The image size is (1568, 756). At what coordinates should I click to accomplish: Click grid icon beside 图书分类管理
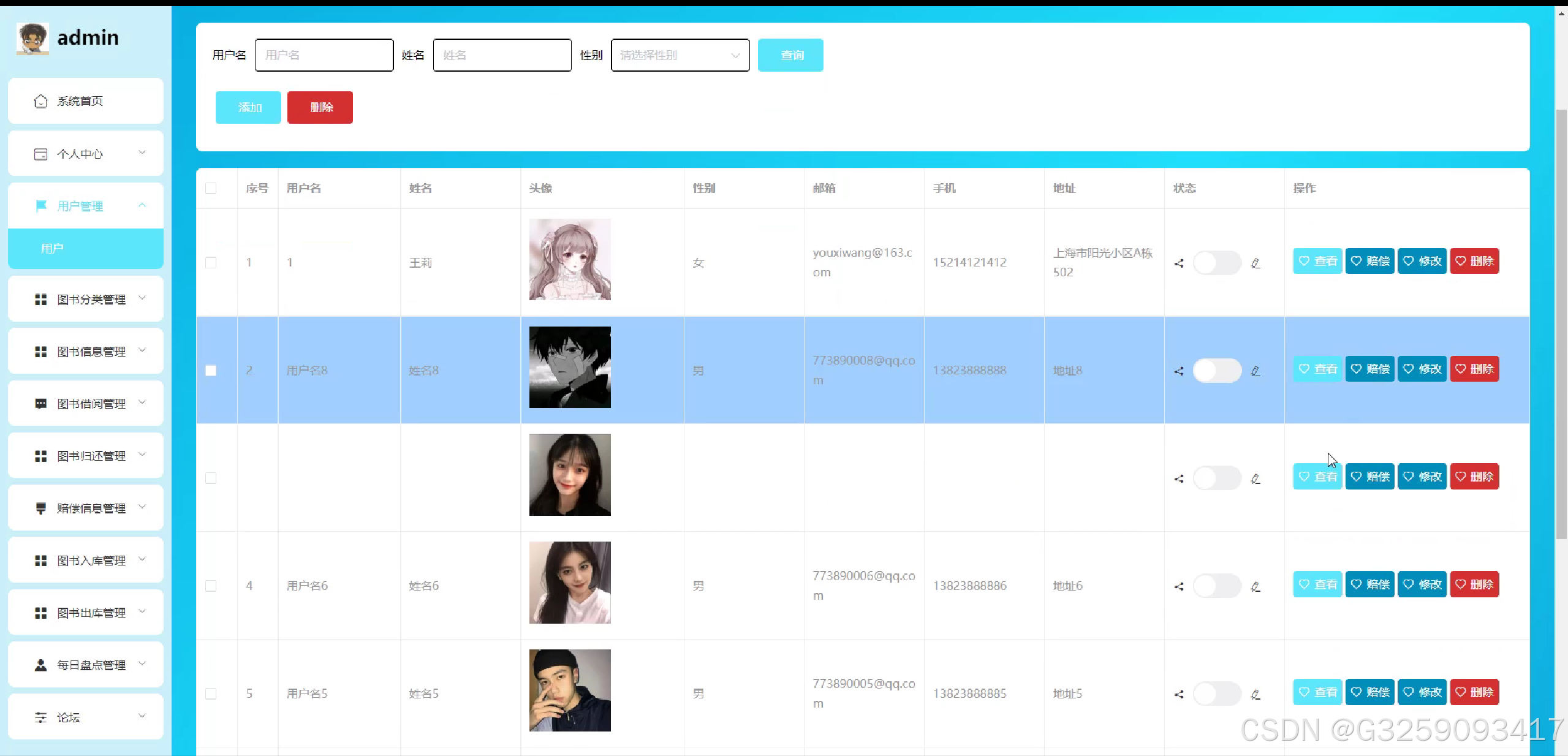(40, 300)
